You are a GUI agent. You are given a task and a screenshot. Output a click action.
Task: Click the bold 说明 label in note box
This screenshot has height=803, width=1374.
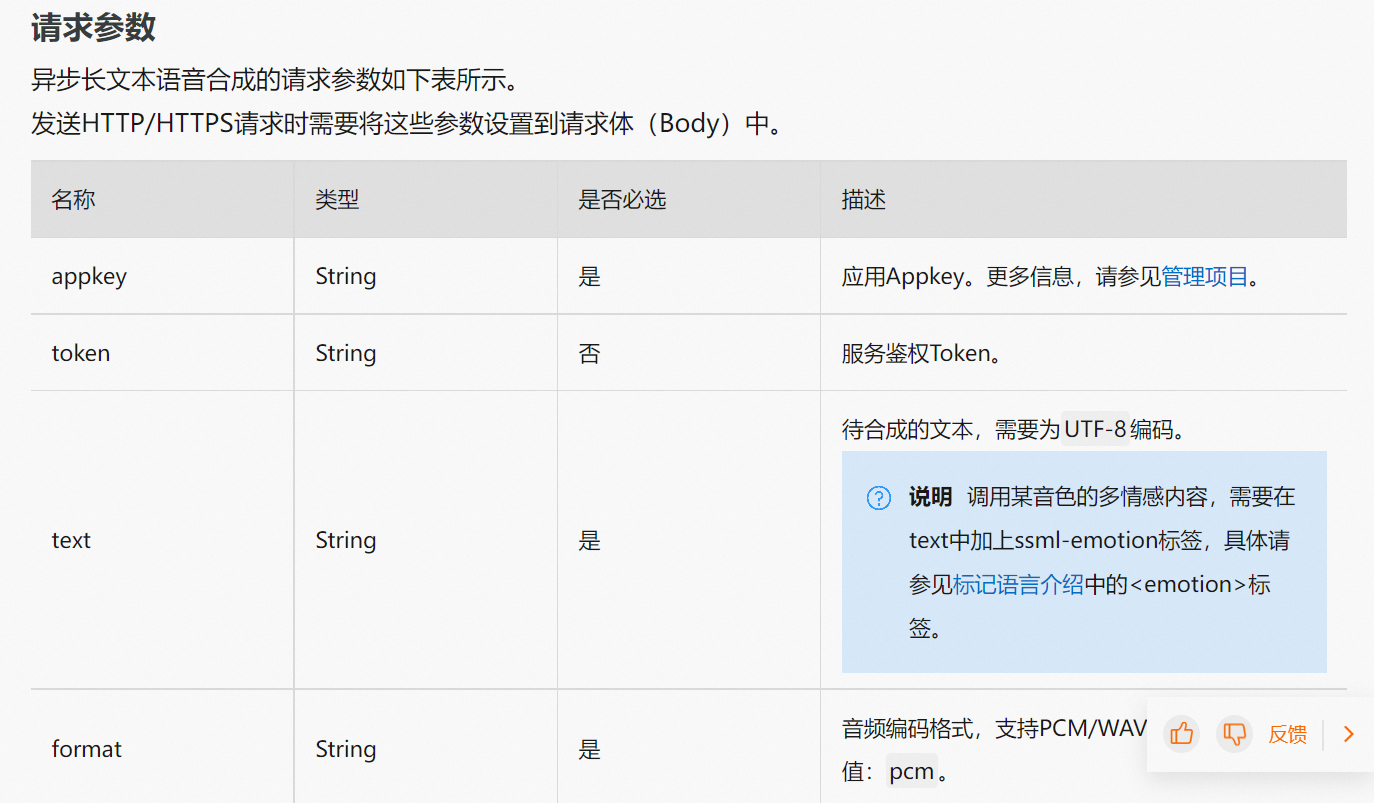tap(930, 497)
